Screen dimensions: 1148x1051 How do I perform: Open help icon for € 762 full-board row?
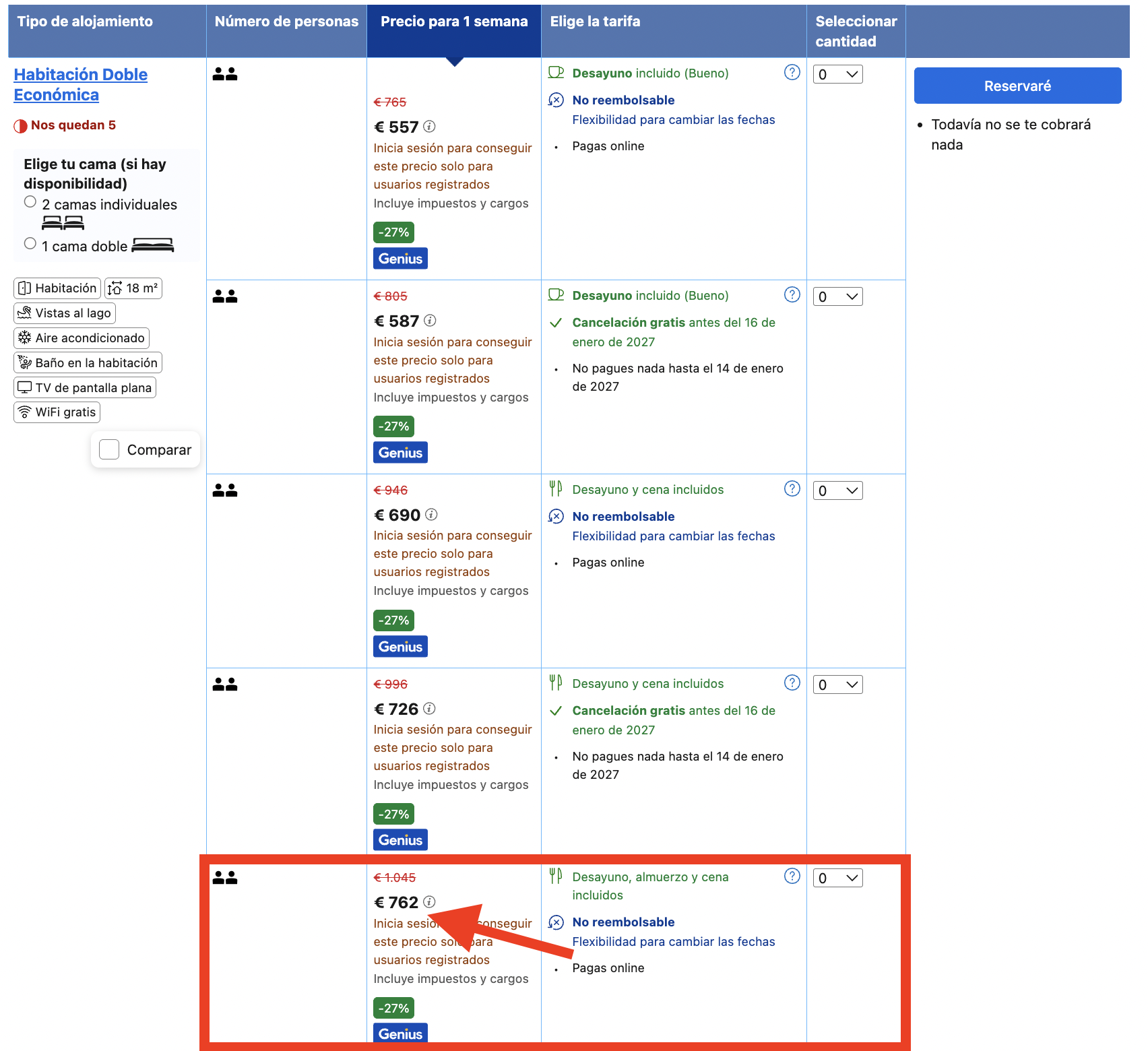792,876
